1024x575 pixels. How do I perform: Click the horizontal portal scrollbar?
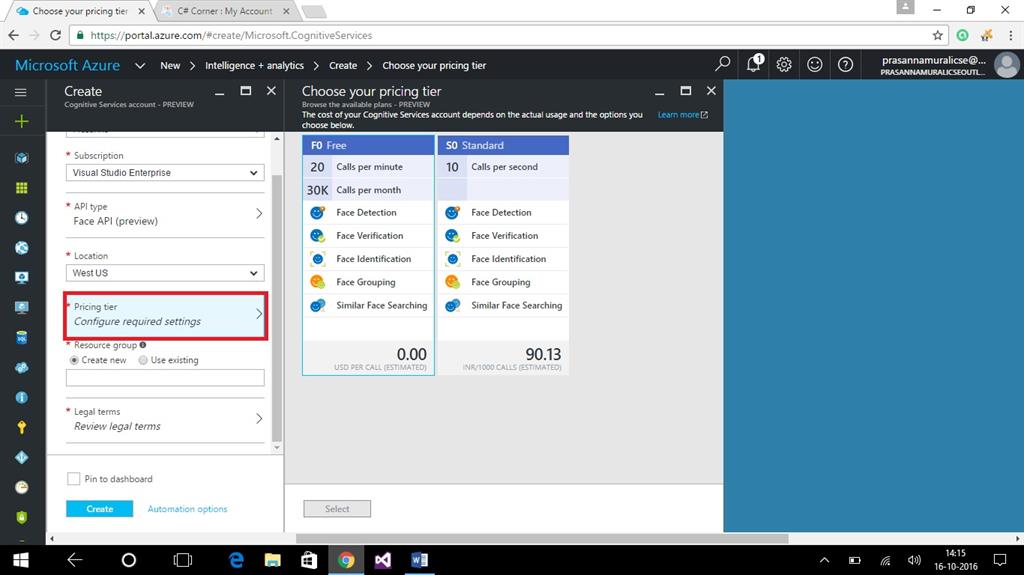(542, 538)
